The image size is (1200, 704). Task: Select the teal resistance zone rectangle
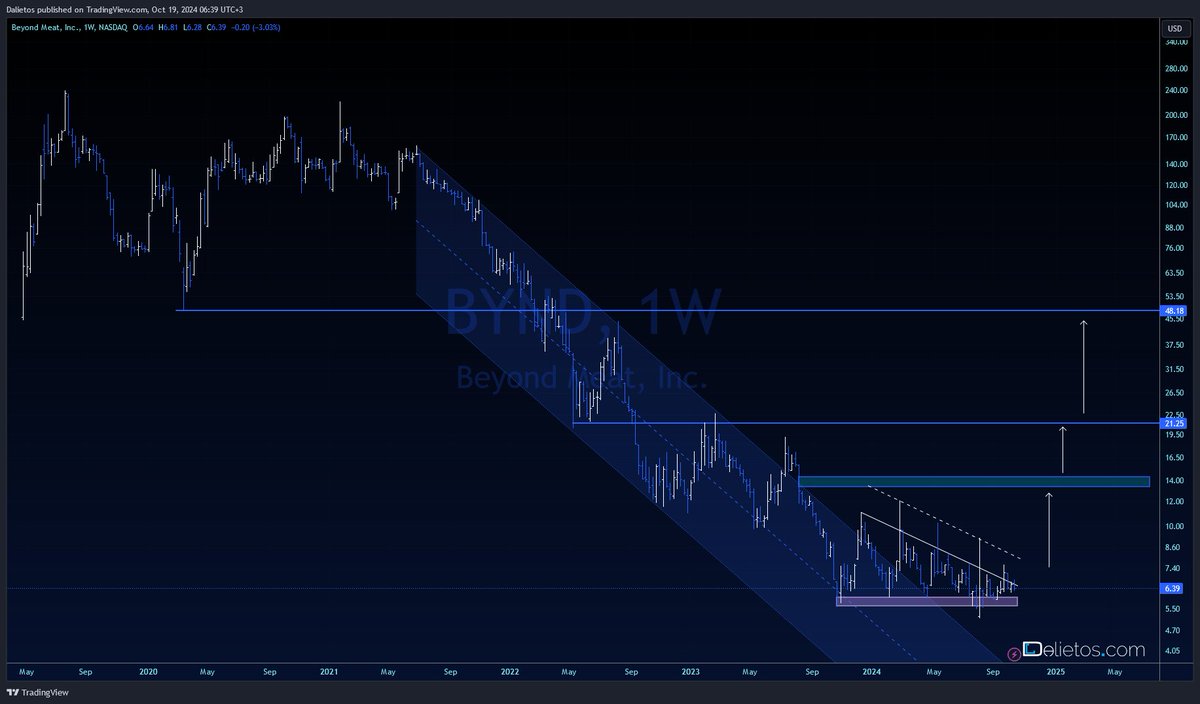(974, 481)
